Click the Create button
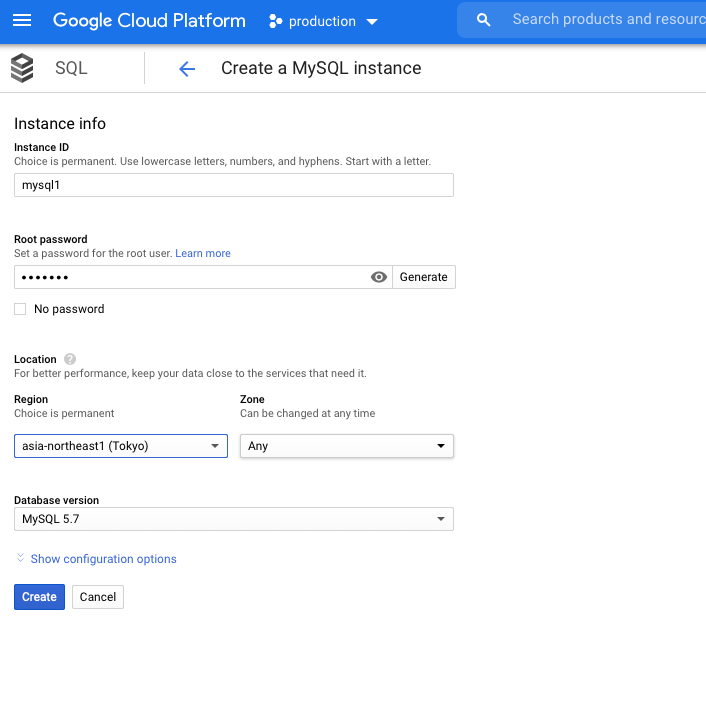Screen dimensions: 706x714 click(x=39, y=597)
